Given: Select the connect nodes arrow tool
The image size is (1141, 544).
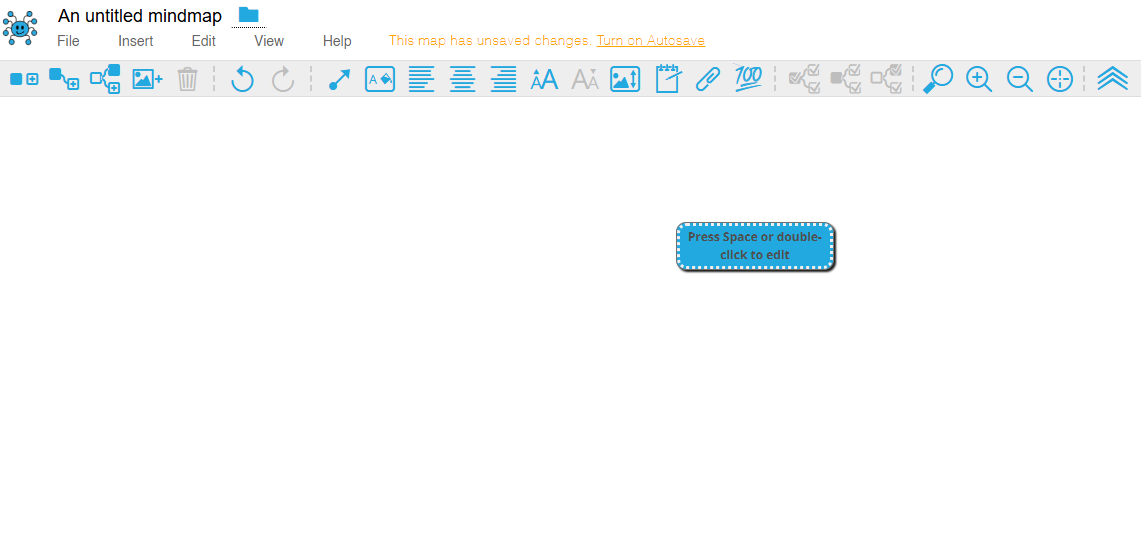Looking at the screenshot, I should [339, 79].
